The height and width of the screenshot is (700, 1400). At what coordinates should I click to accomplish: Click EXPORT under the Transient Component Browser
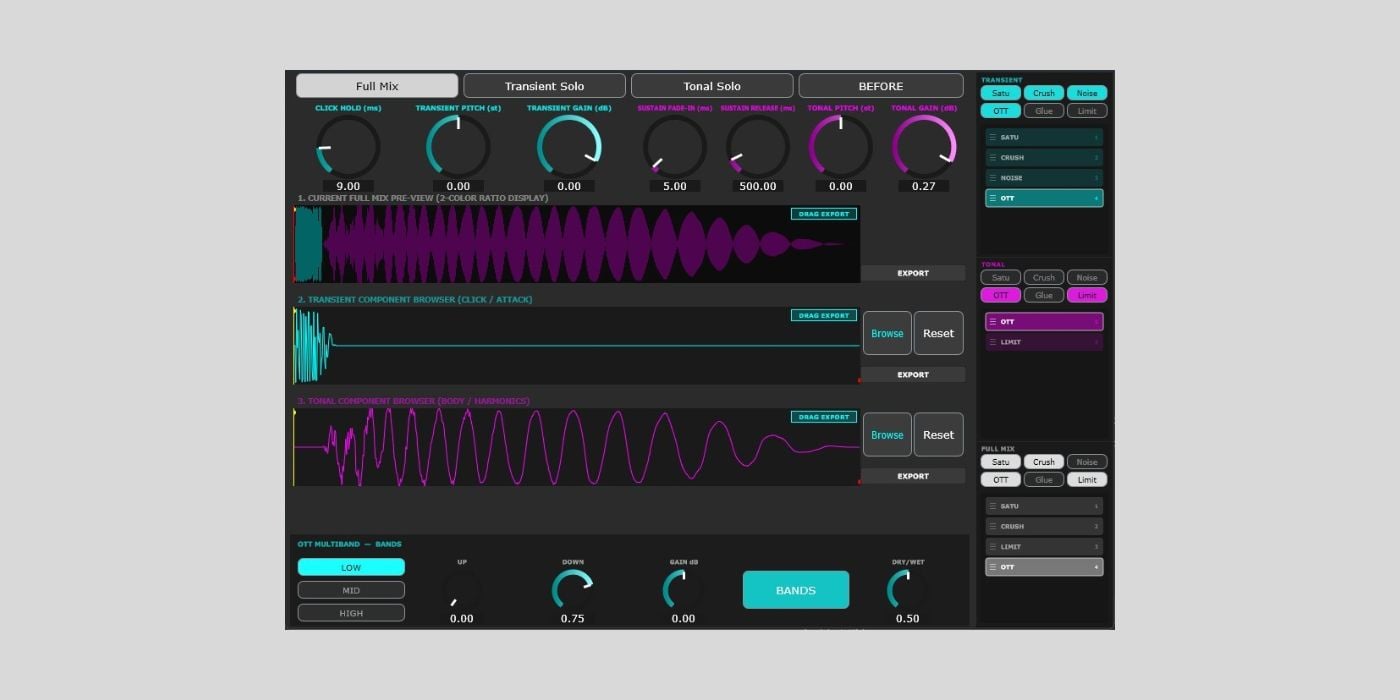point(913,375)
